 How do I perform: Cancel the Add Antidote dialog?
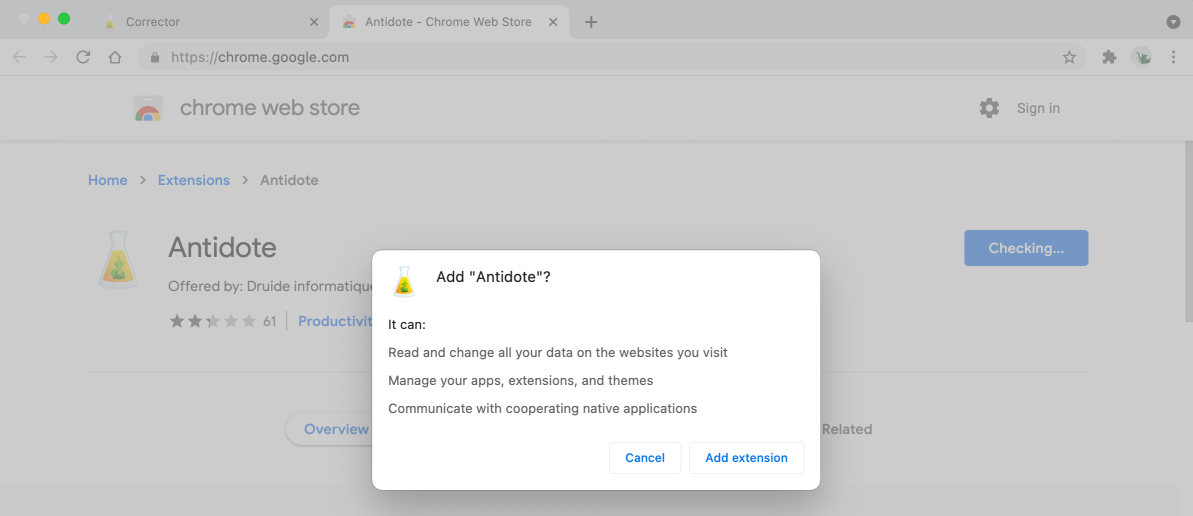point(644,458)
